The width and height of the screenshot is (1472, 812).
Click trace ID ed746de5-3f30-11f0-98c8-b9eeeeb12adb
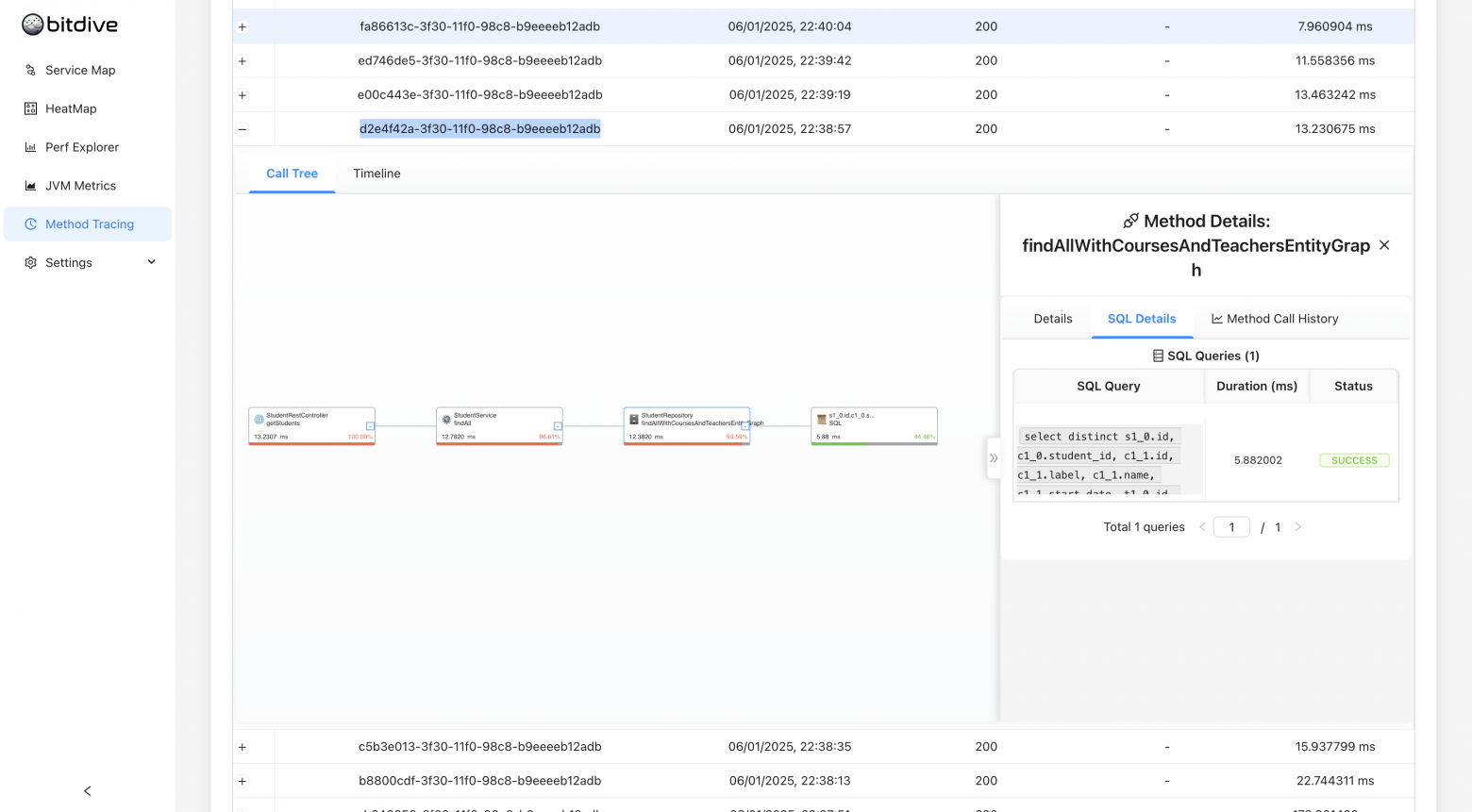[x=480, y=61]
